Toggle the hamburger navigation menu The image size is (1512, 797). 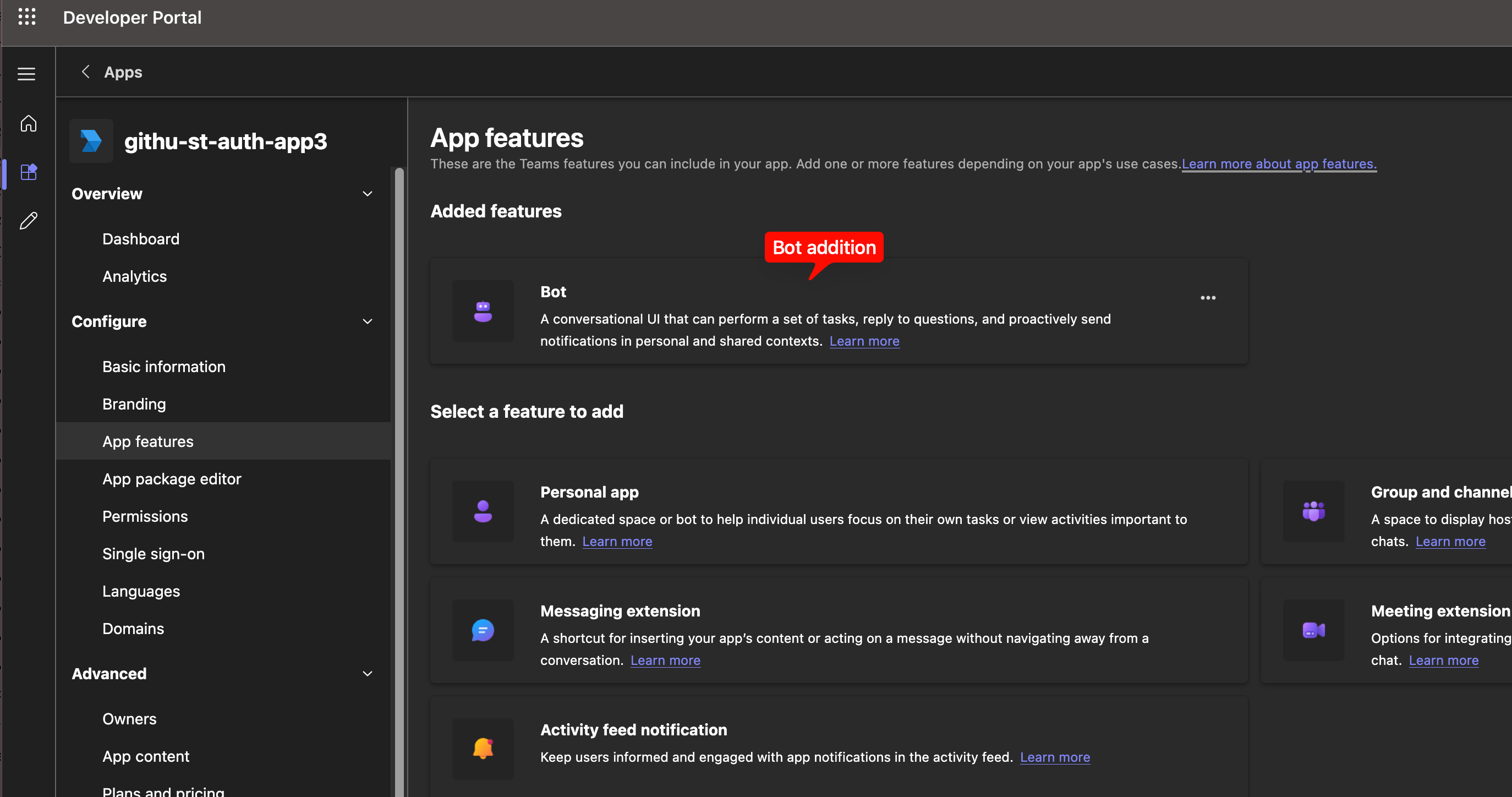point(26,74)
